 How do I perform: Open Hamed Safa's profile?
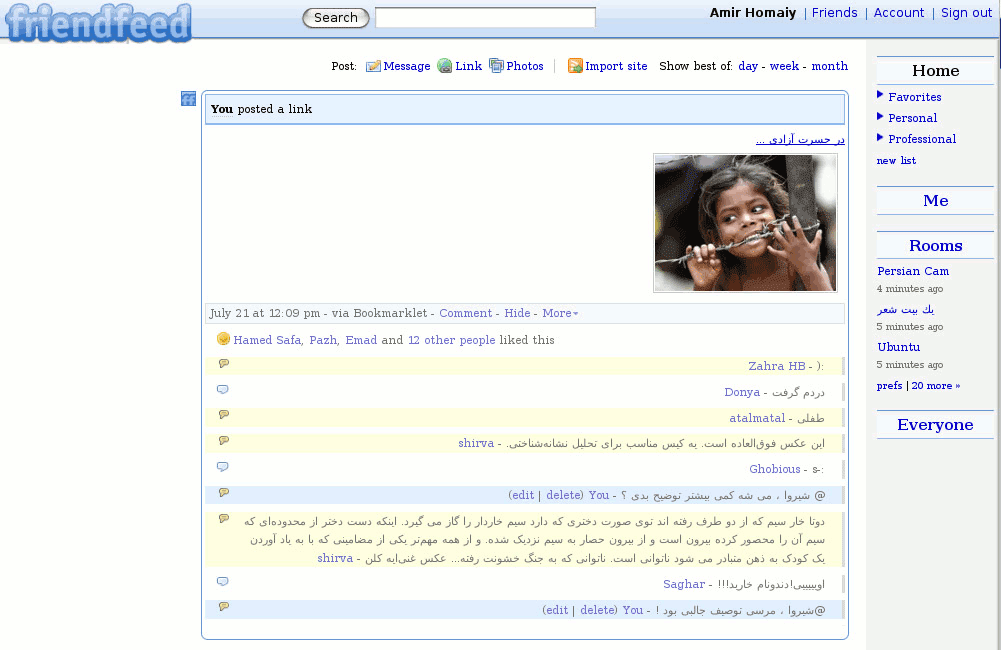coord(267,340)
